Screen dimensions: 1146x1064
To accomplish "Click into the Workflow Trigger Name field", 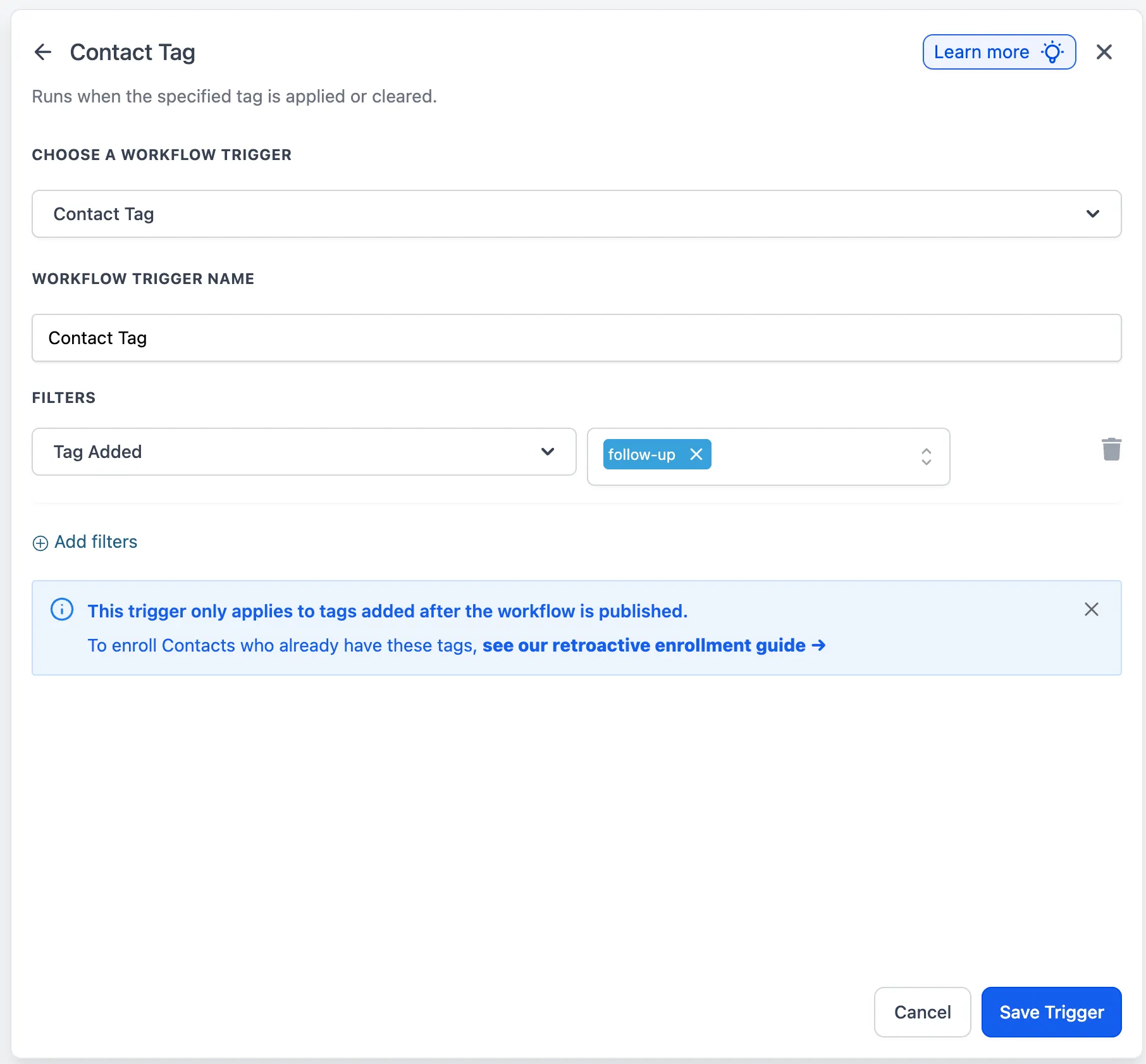I will (x=576, y=338).
